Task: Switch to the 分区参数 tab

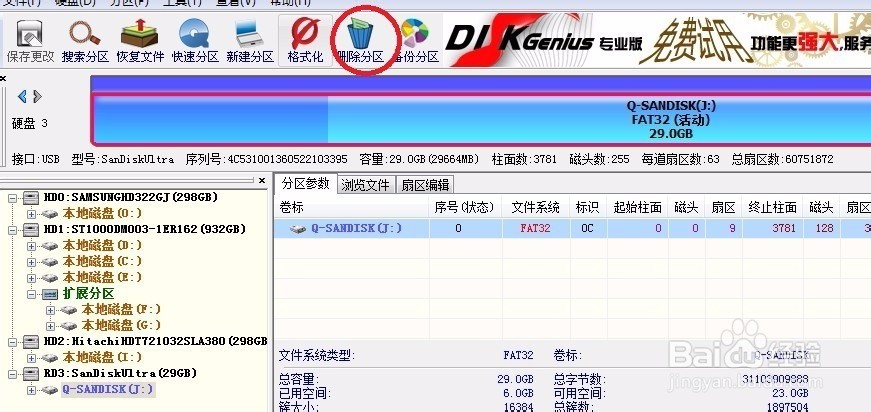Action: [306, 184]
